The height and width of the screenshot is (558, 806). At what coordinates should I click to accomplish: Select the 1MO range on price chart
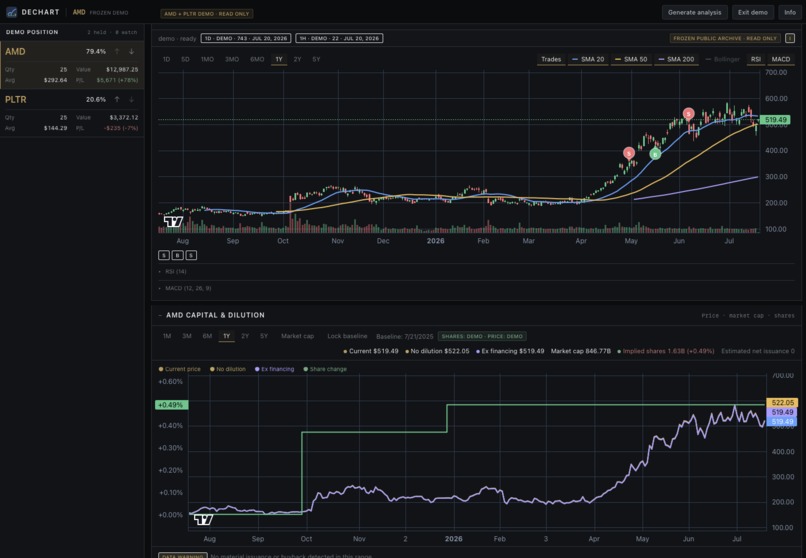pyautogui.click(x=207, y=60)
